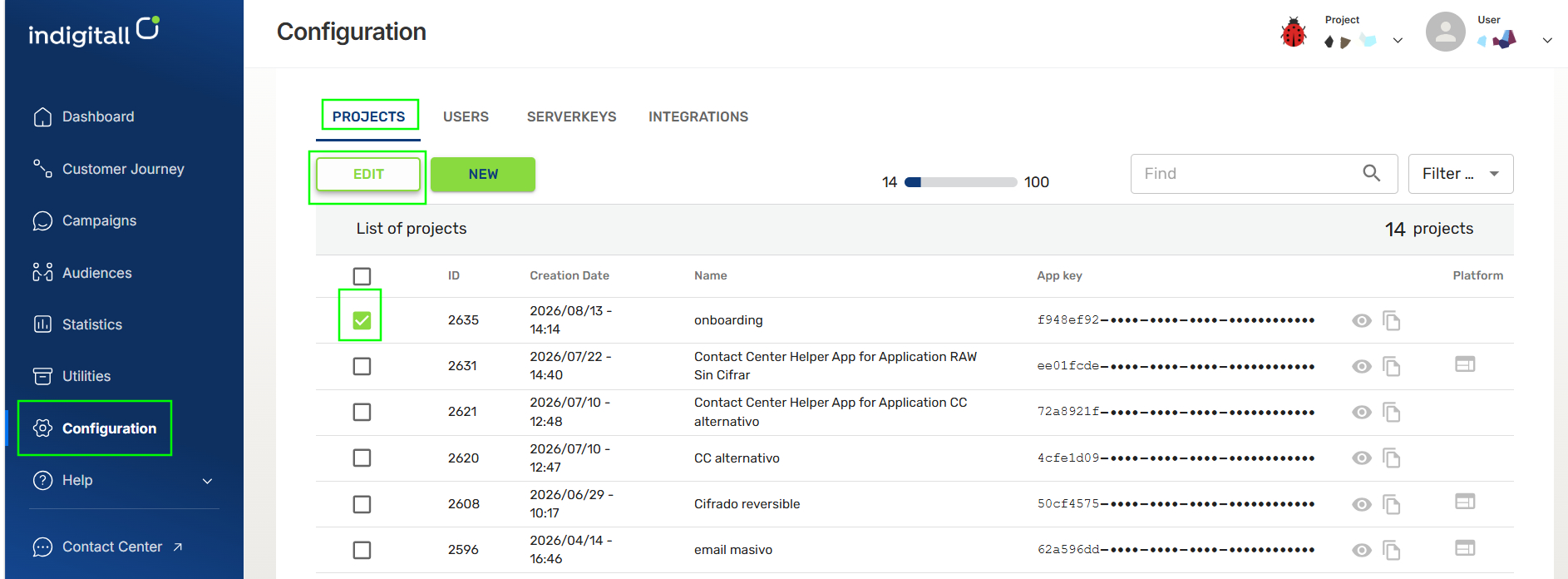Show app key for project 2621

1362,412
